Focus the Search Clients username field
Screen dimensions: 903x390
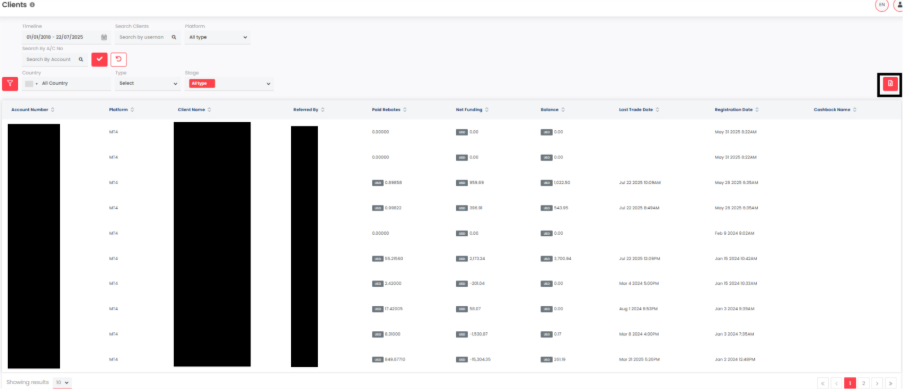coord(147,37)
